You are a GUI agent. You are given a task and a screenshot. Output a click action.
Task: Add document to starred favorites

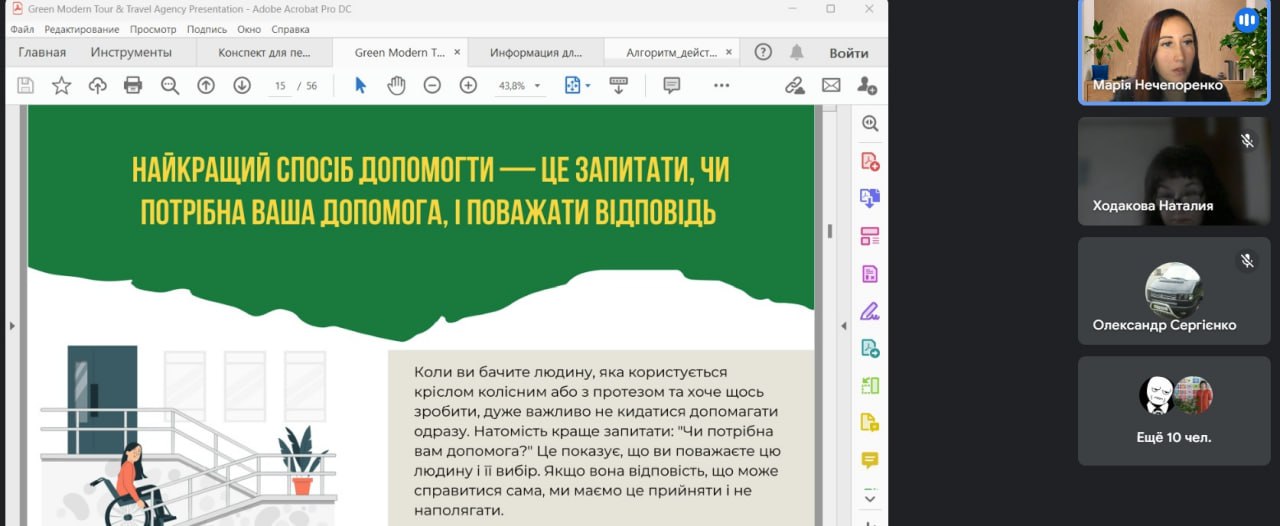pyautogui.click(x=61, y=86)
